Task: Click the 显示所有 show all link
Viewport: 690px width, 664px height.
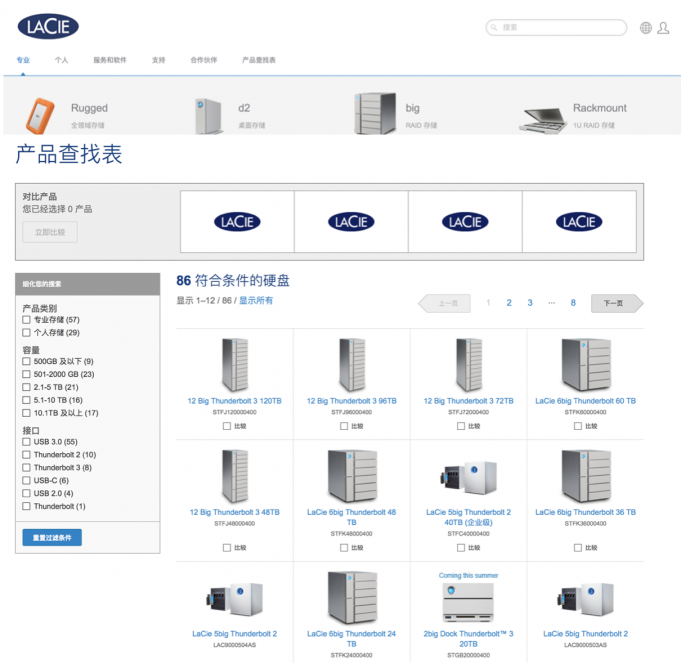Action: [256, 301]
